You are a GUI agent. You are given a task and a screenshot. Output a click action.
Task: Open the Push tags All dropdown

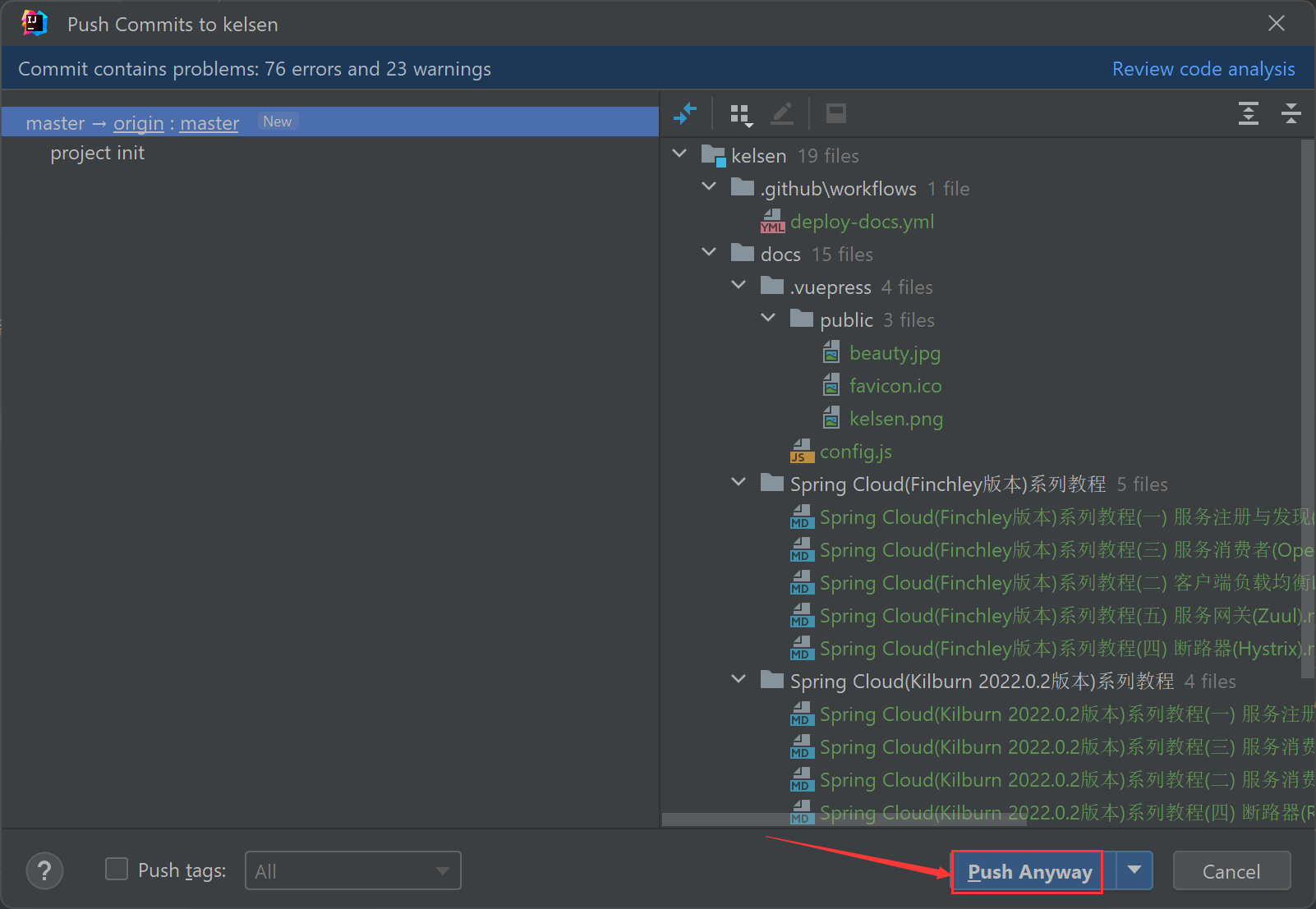[x=352, y=871]
